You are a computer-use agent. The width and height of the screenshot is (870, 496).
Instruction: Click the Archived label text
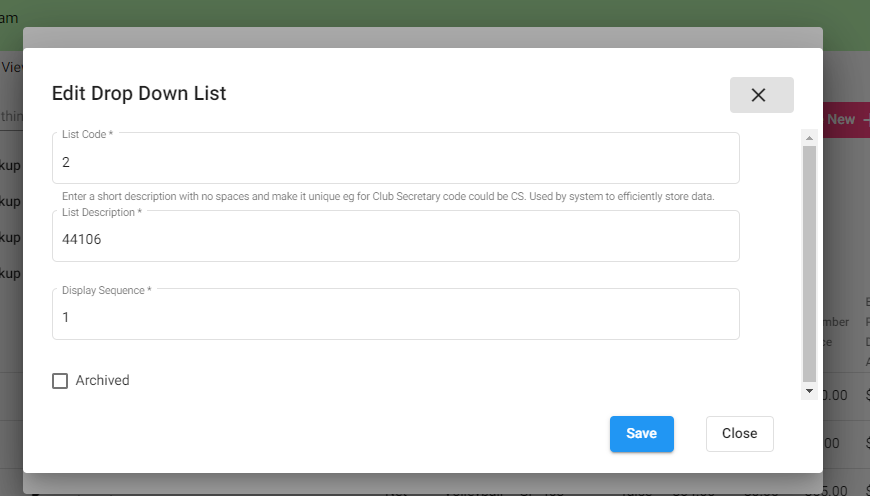pos(103,381)
